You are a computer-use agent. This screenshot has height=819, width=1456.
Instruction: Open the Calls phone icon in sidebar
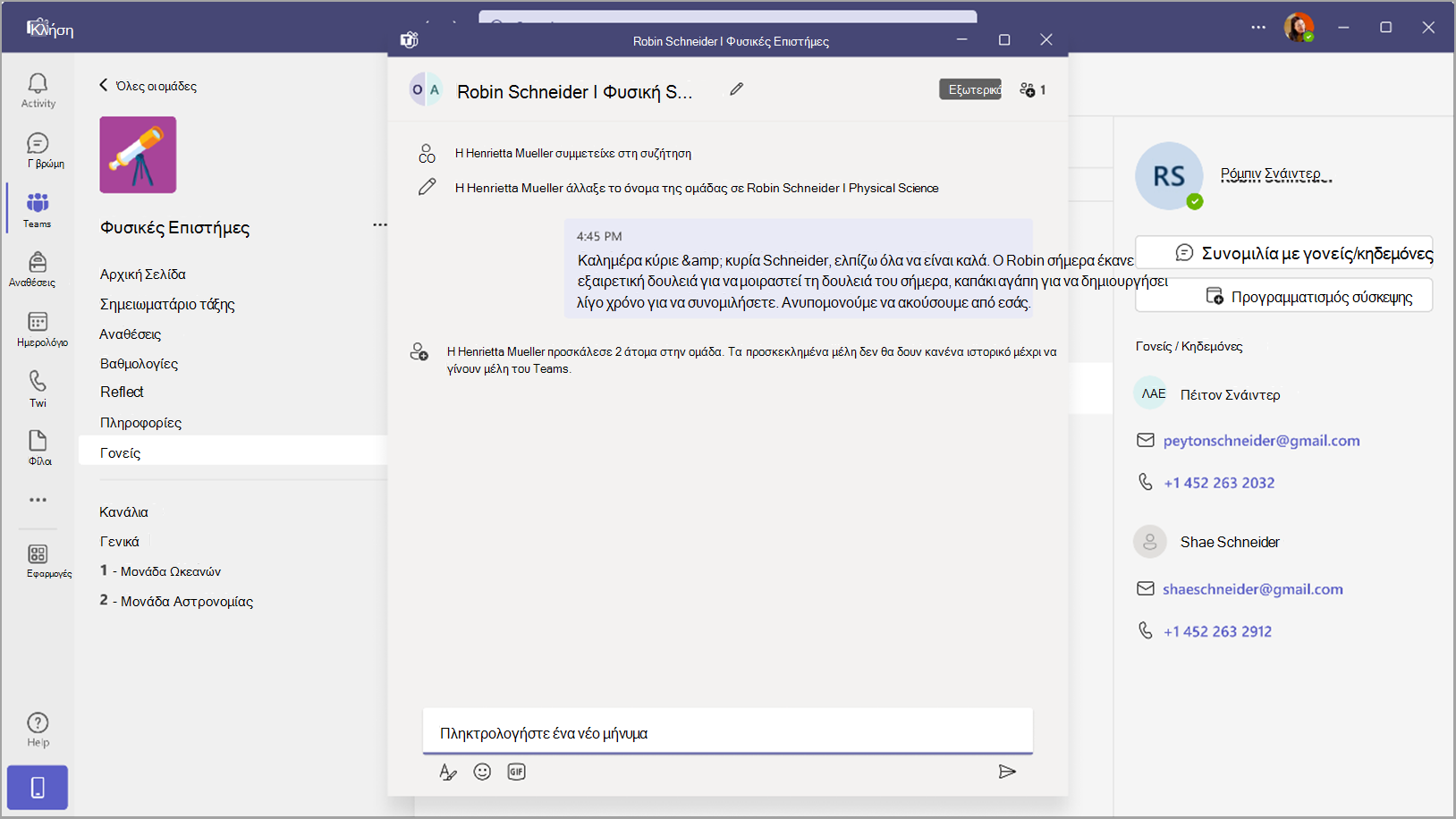pos(38,382)
